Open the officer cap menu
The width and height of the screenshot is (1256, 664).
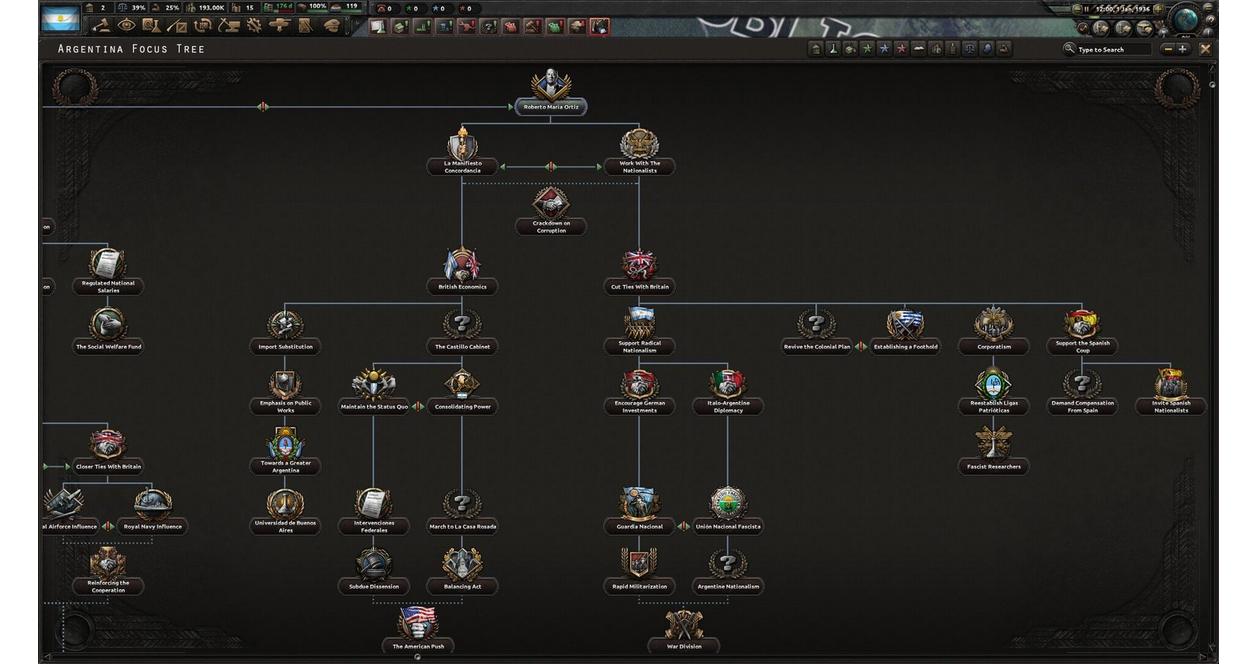[x=331, y=25]
